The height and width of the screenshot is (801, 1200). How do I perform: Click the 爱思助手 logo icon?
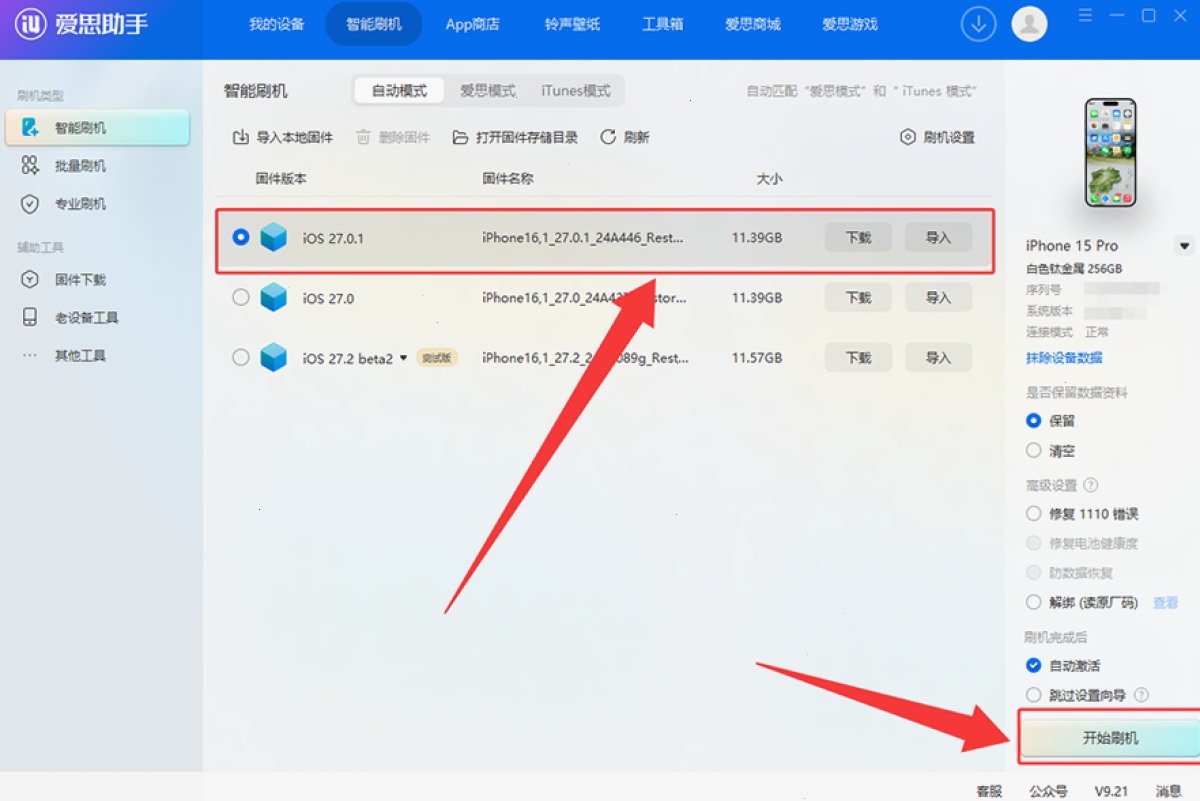(31, 24)
